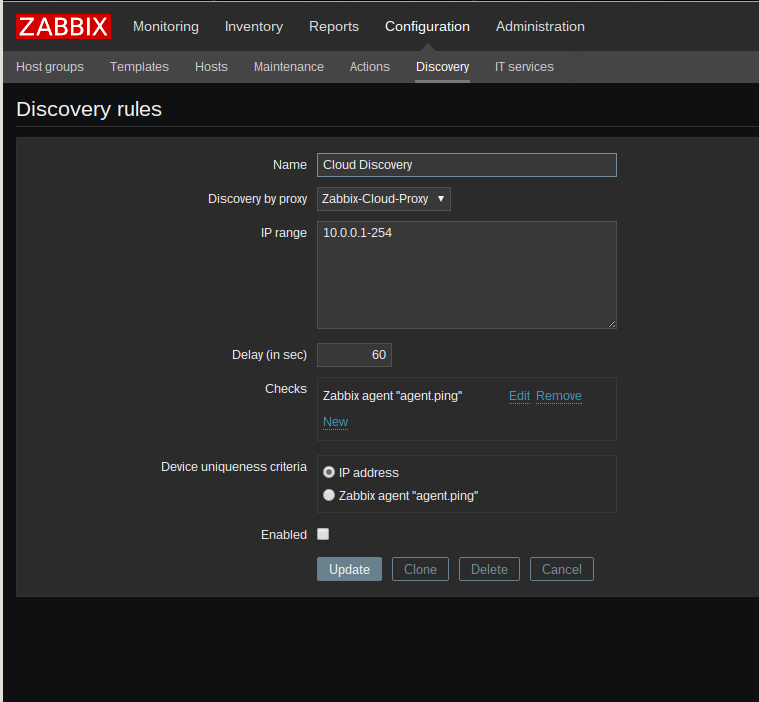The image size is (759, 702).
Task: Go to the Reports section
Action: (333, 27)
